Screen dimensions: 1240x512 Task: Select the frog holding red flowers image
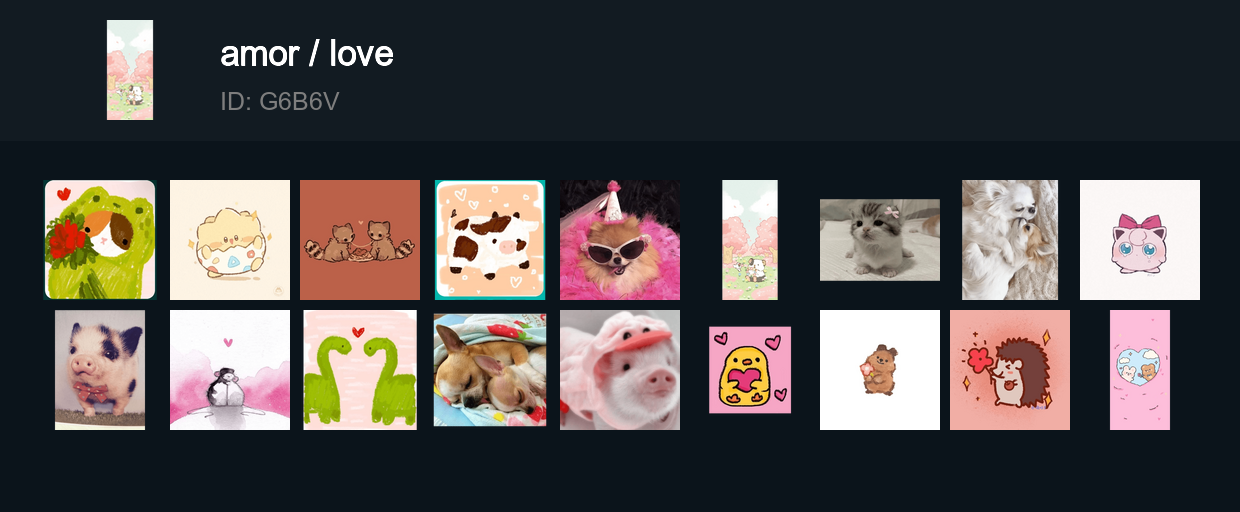click(x=100, y=240)
